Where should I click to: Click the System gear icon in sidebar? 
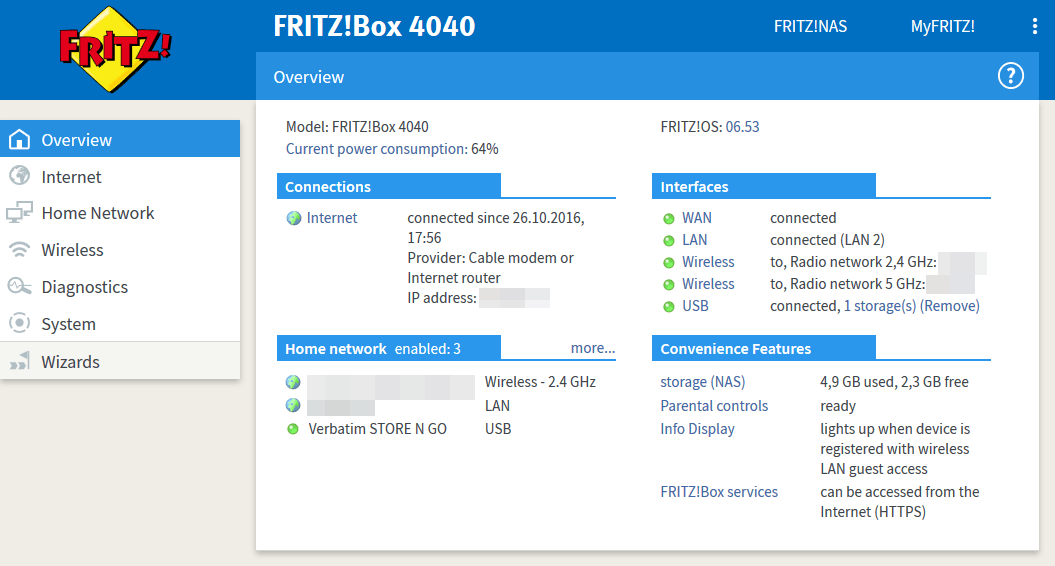pos(20,323)
